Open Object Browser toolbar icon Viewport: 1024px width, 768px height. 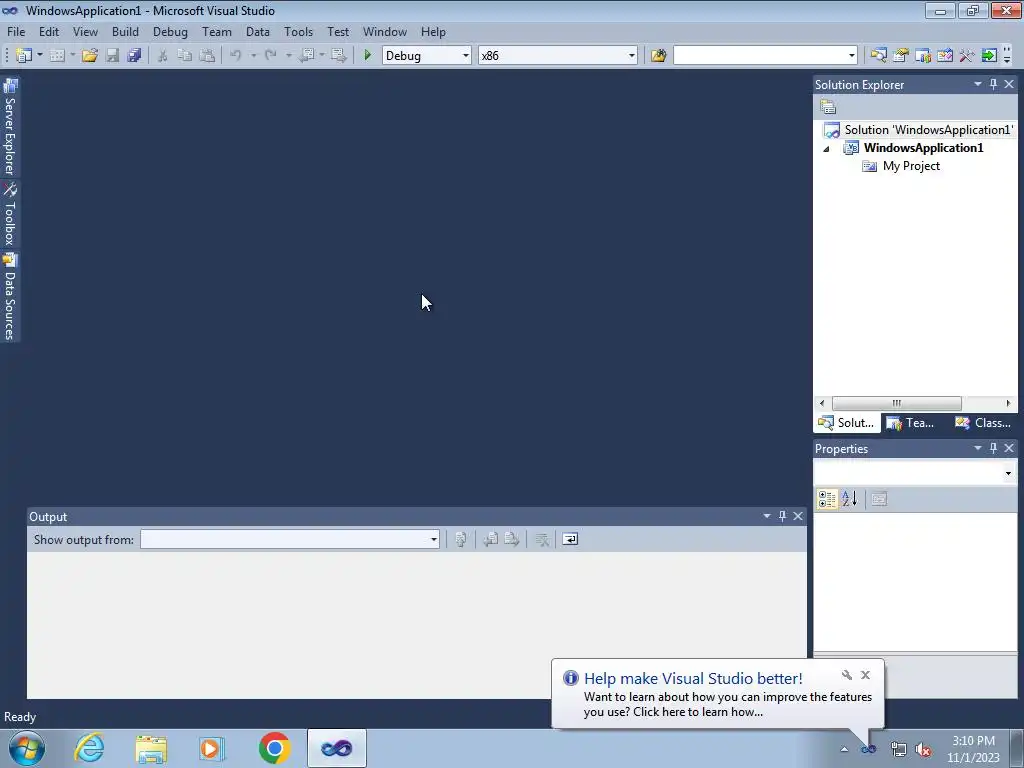click(x=945, y=56)
